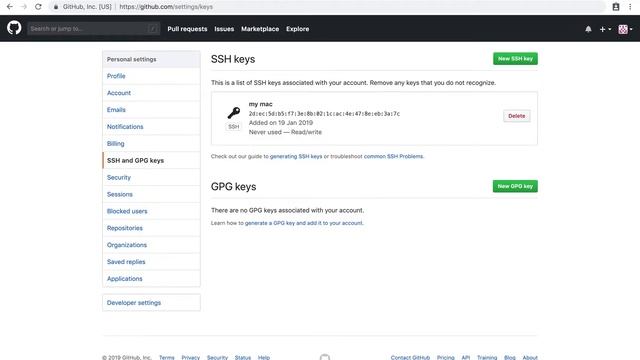This screenshot has width=640, height=360.
Task: Click the SSH key fingerprint text
Action: (x=324, y=114)
